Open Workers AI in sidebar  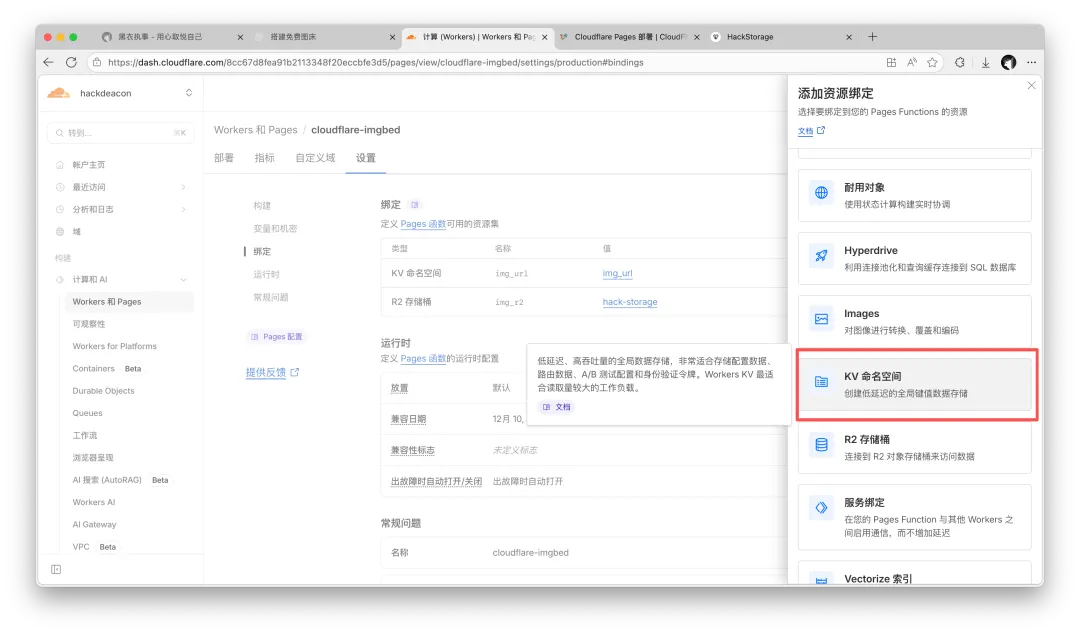pos(94,502)
